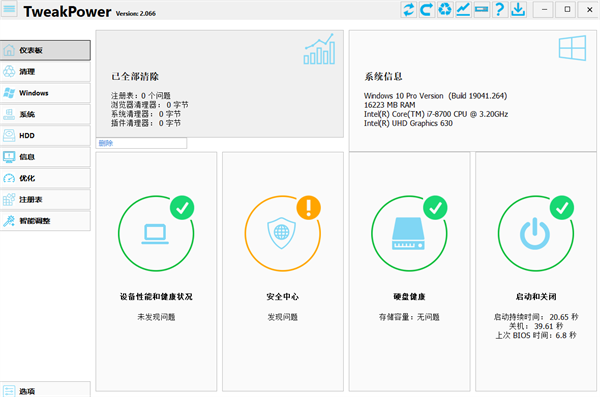The image size is (600, 397).
Task: Click the TweakPower title text
Action: coord(67,11)
